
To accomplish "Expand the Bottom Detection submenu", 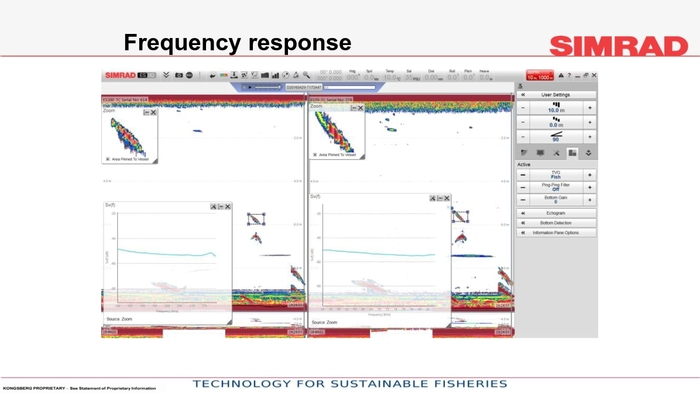I will coord(556,223).
